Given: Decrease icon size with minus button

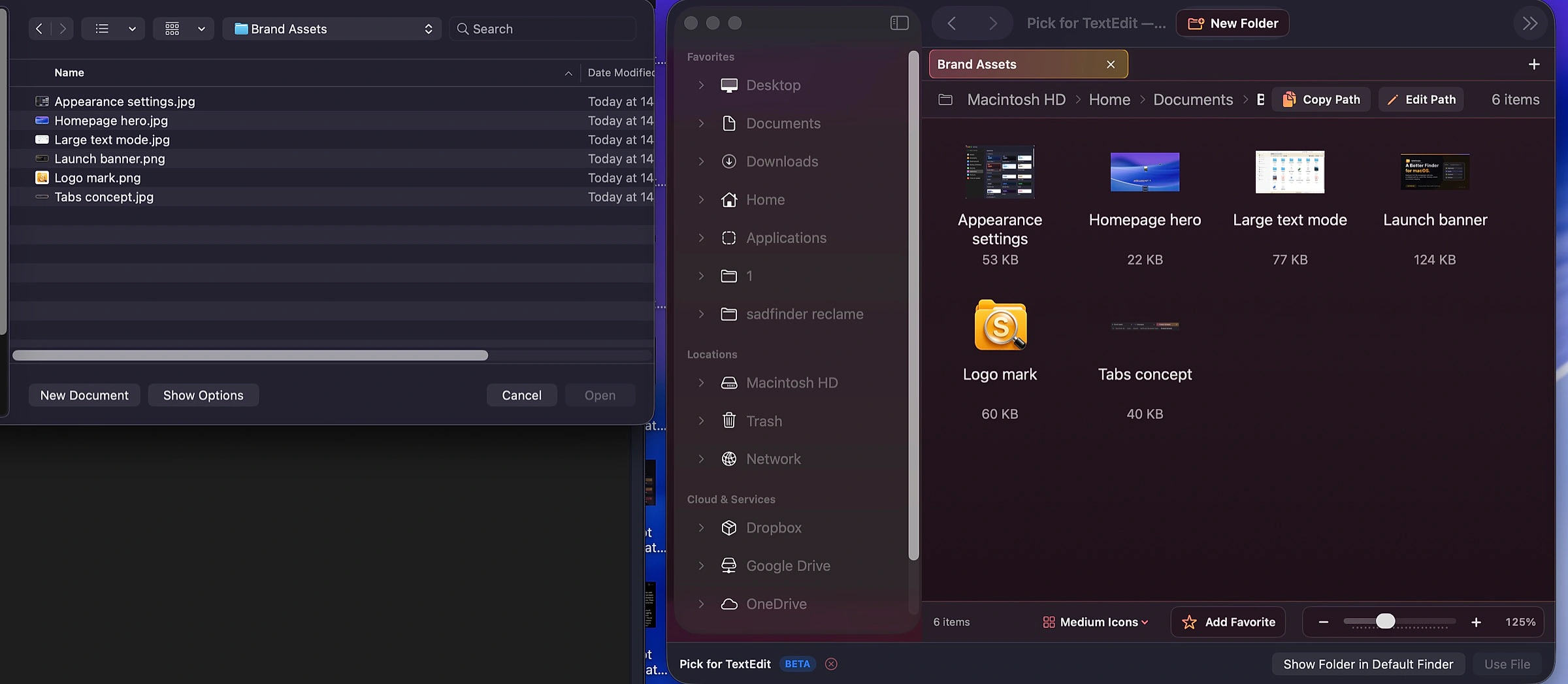Looking at the screenshot, I should coord(1324,623).
